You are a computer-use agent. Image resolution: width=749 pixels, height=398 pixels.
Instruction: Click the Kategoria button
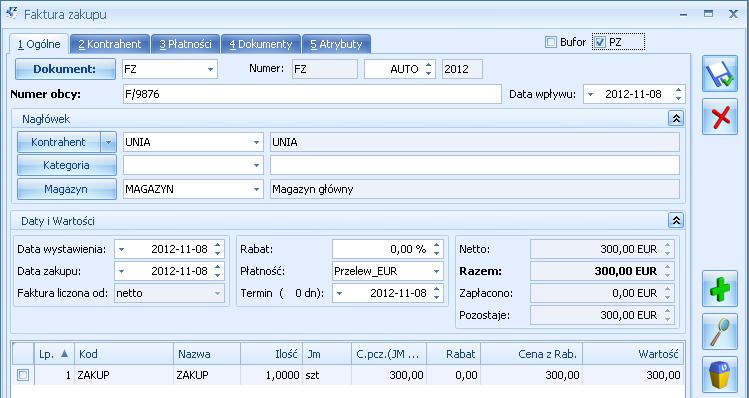(66, 165)
